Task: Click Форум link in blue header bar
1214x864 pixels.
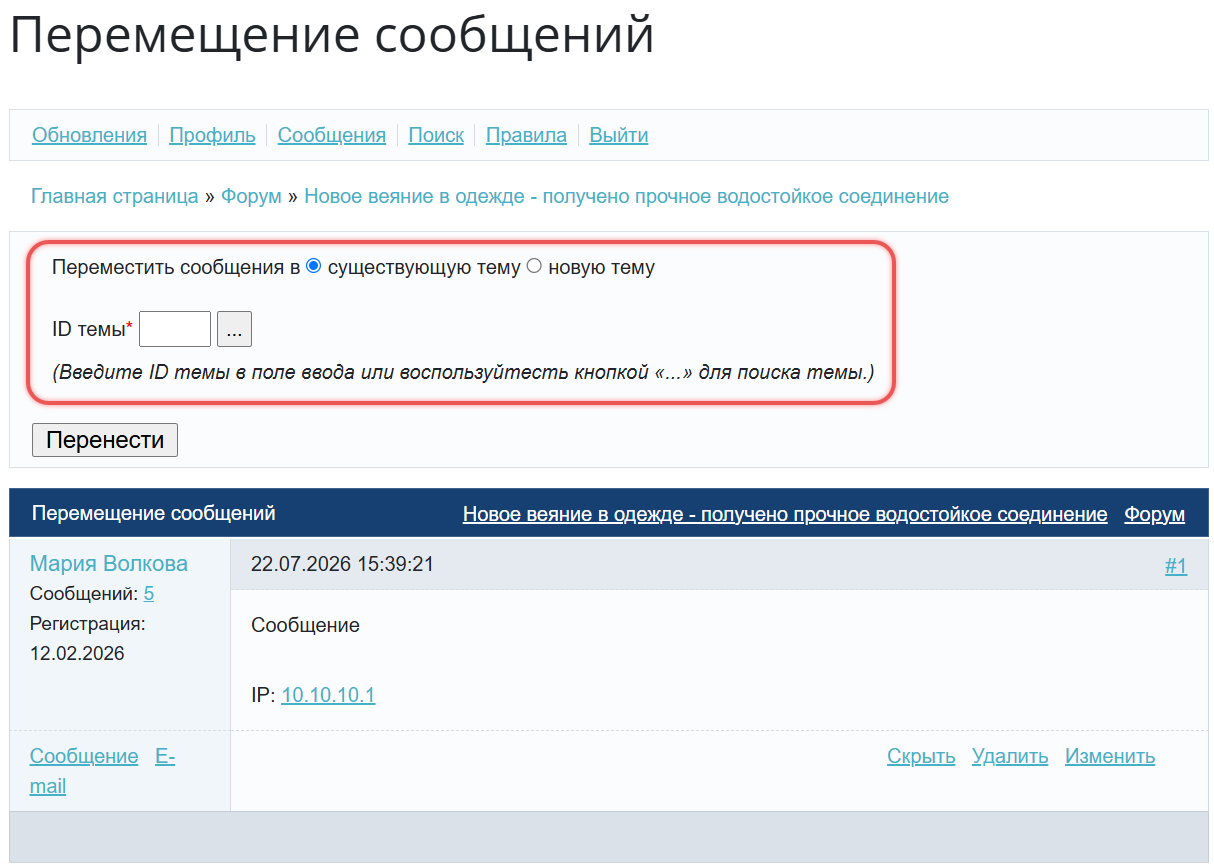Action: pos(1154,514)
